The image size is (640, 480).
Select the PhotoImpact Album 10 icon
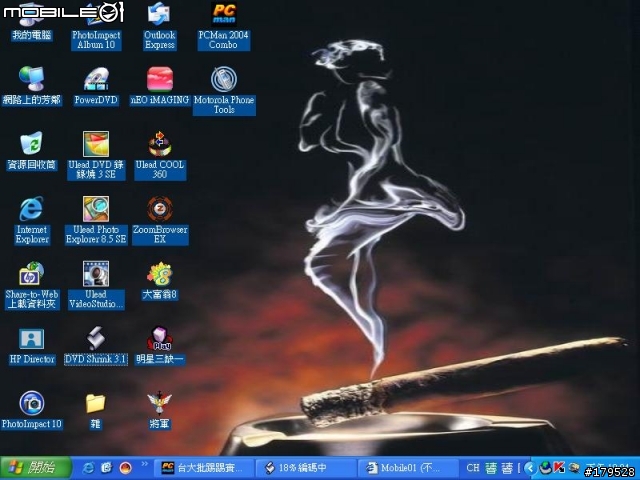(x=96, y=27)
